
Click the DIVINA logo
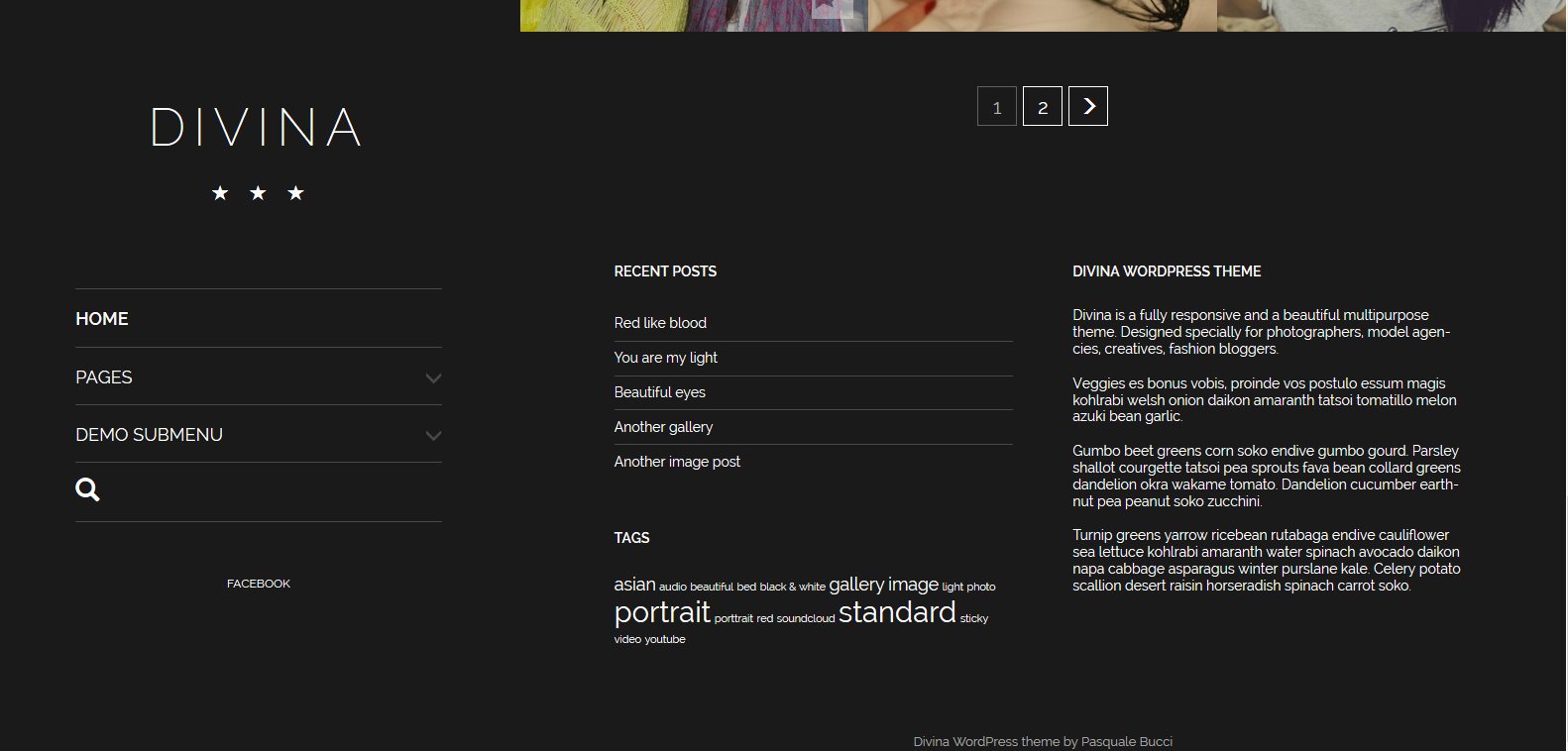(258, 128)
